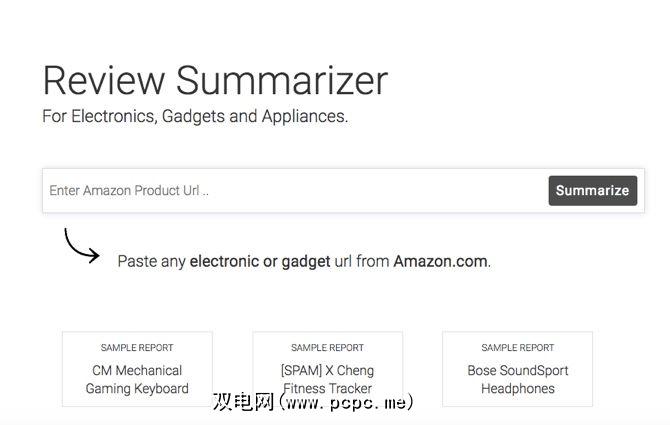
Task: Click the word "Headphones" in the Bose card
Action: (x=517, y=389)
